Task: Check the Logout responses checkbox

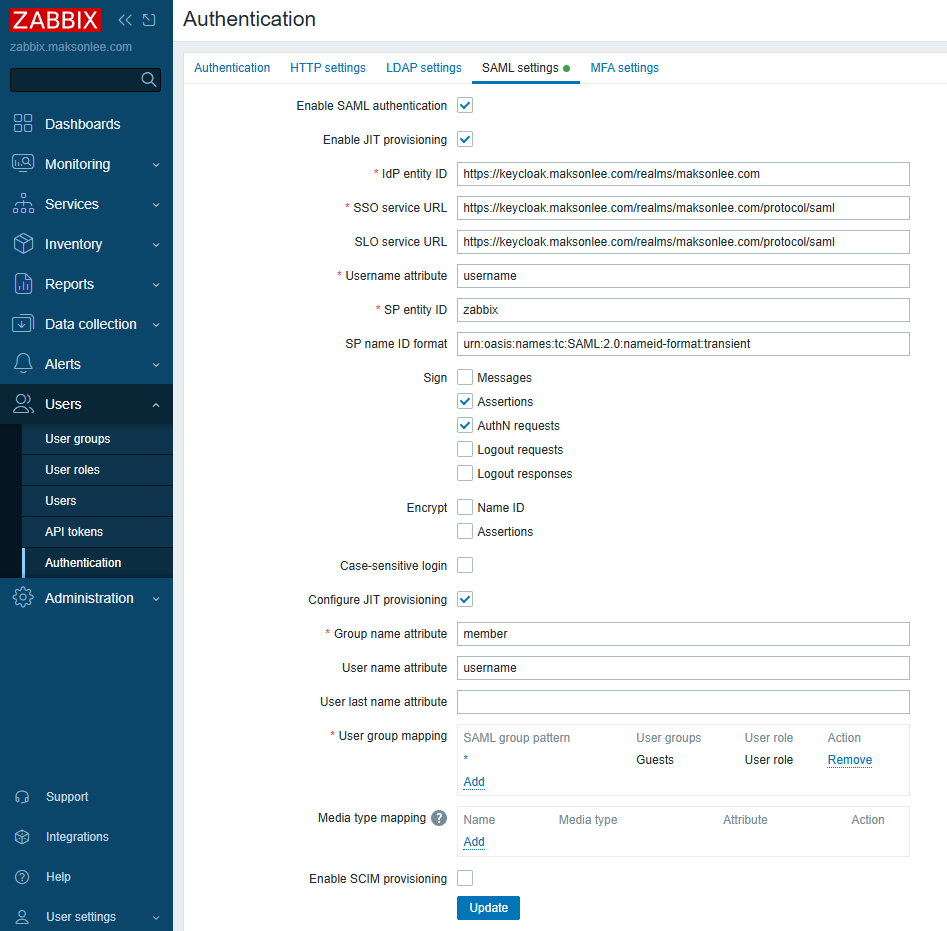Action: point(465,473)
